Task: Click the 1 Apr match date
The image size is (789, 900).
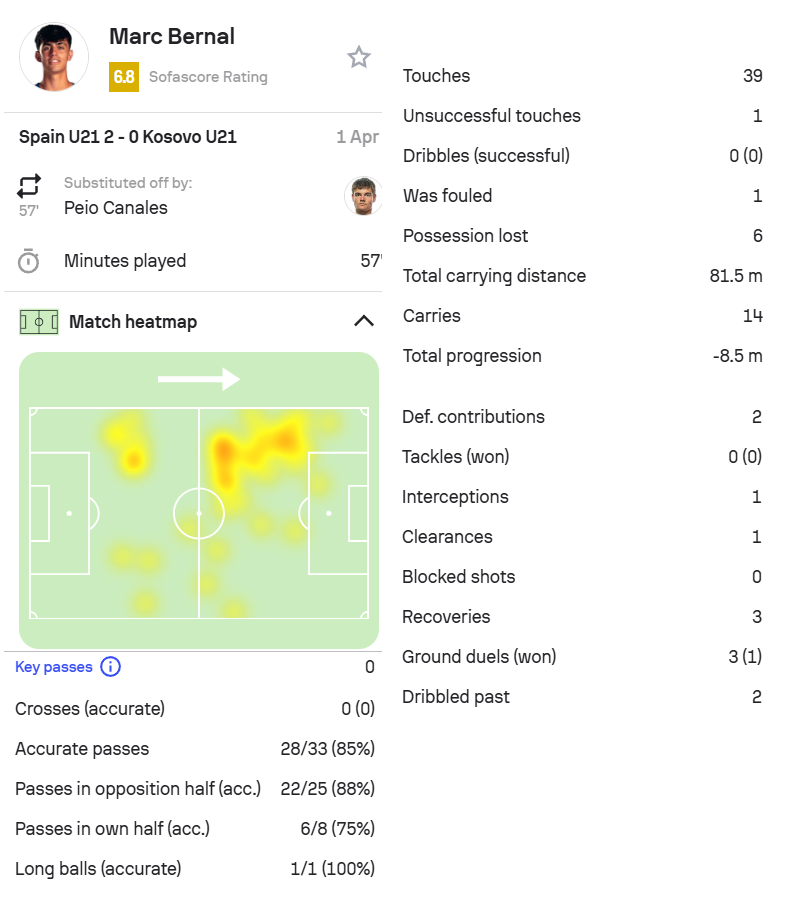Action: click(x=357, y=137)
